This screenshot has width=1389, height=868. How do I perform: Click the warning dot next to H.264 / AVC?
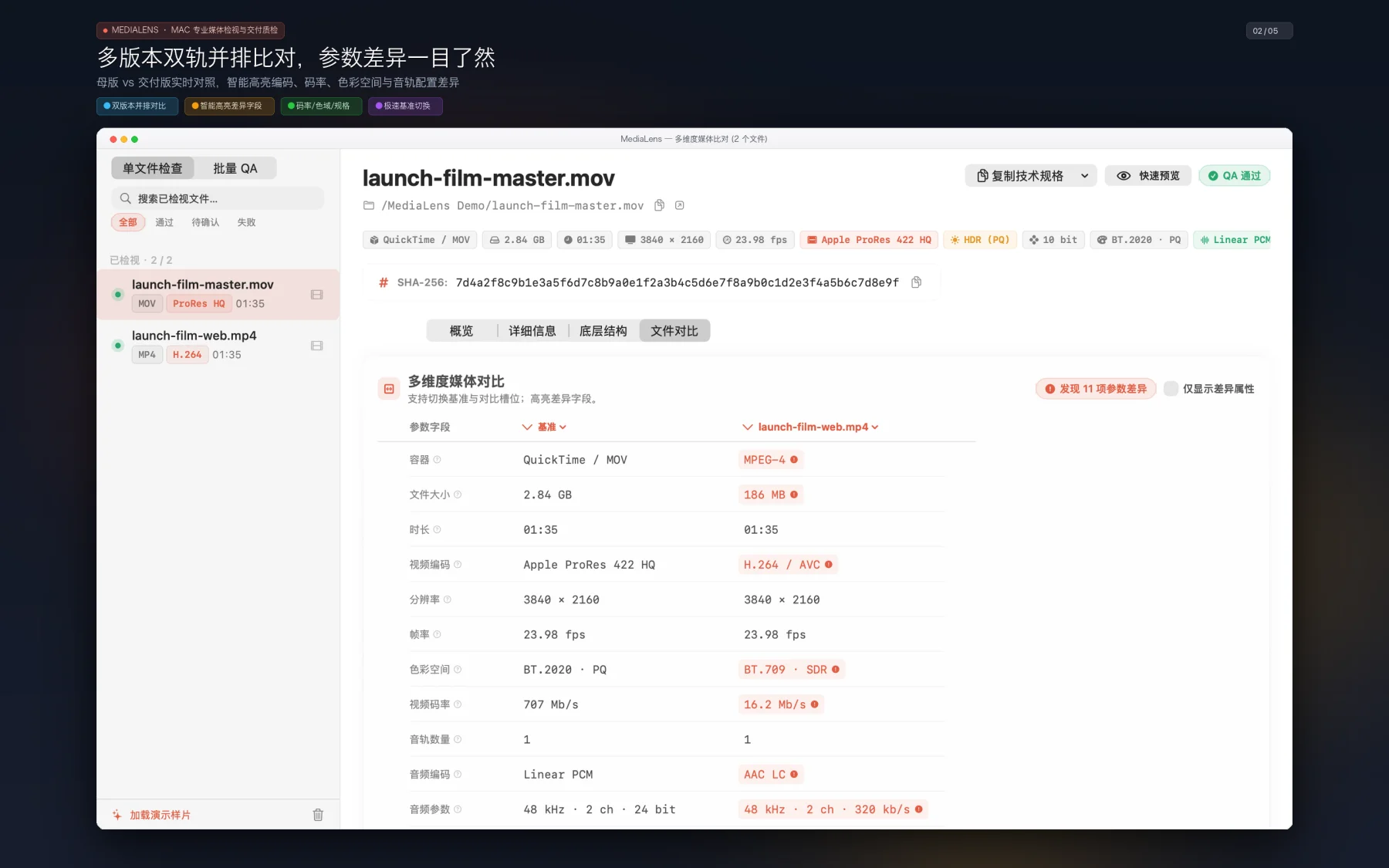(x=829, y=565)
